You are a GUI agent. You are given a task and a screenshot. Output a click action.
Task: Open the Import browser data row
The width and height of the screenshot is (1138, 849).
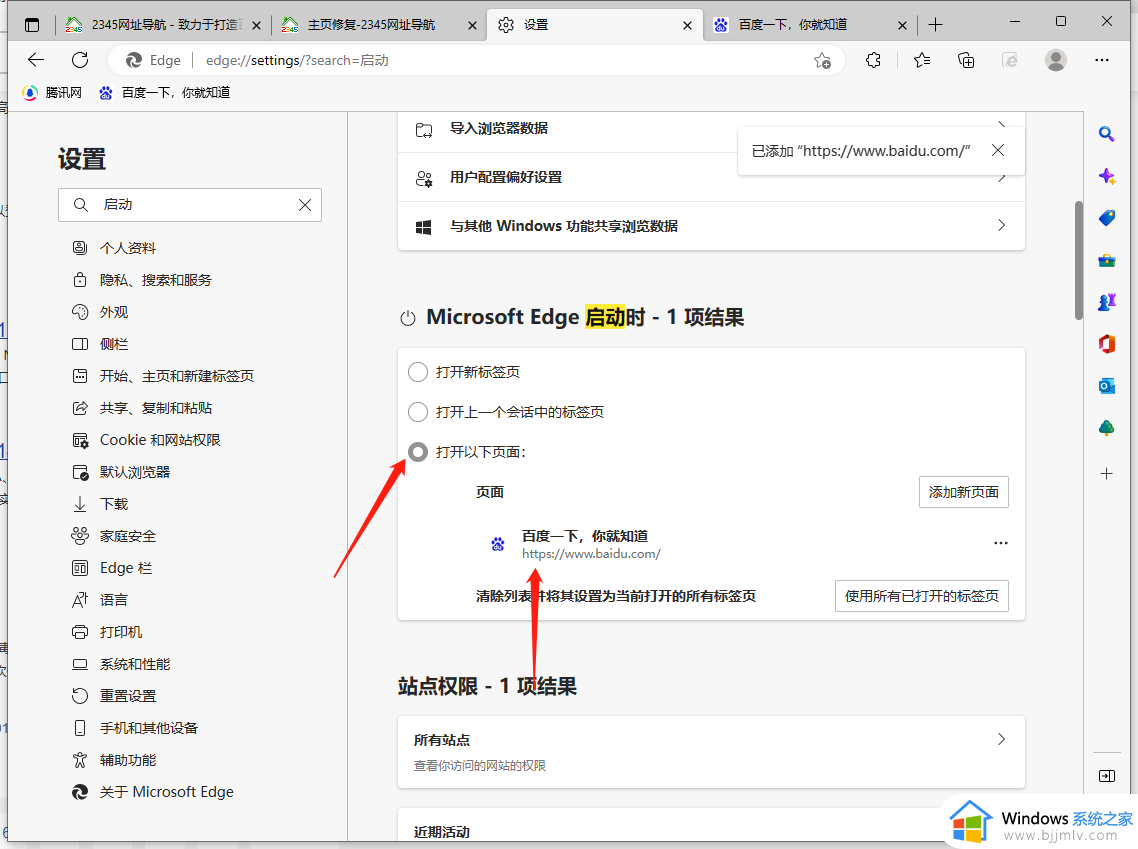(711, 129)
